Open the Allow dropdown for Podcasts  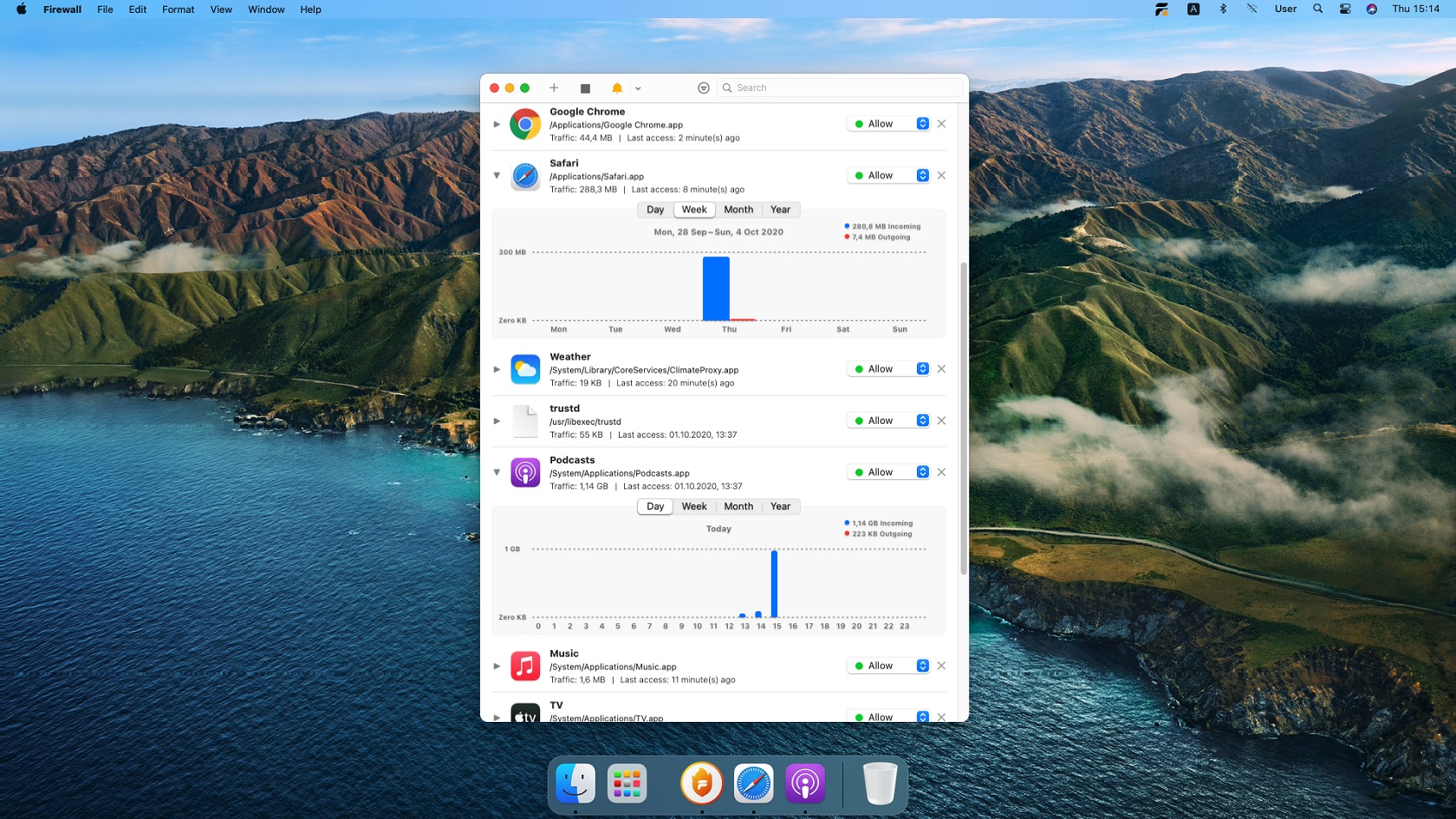(x=888, y=472)
